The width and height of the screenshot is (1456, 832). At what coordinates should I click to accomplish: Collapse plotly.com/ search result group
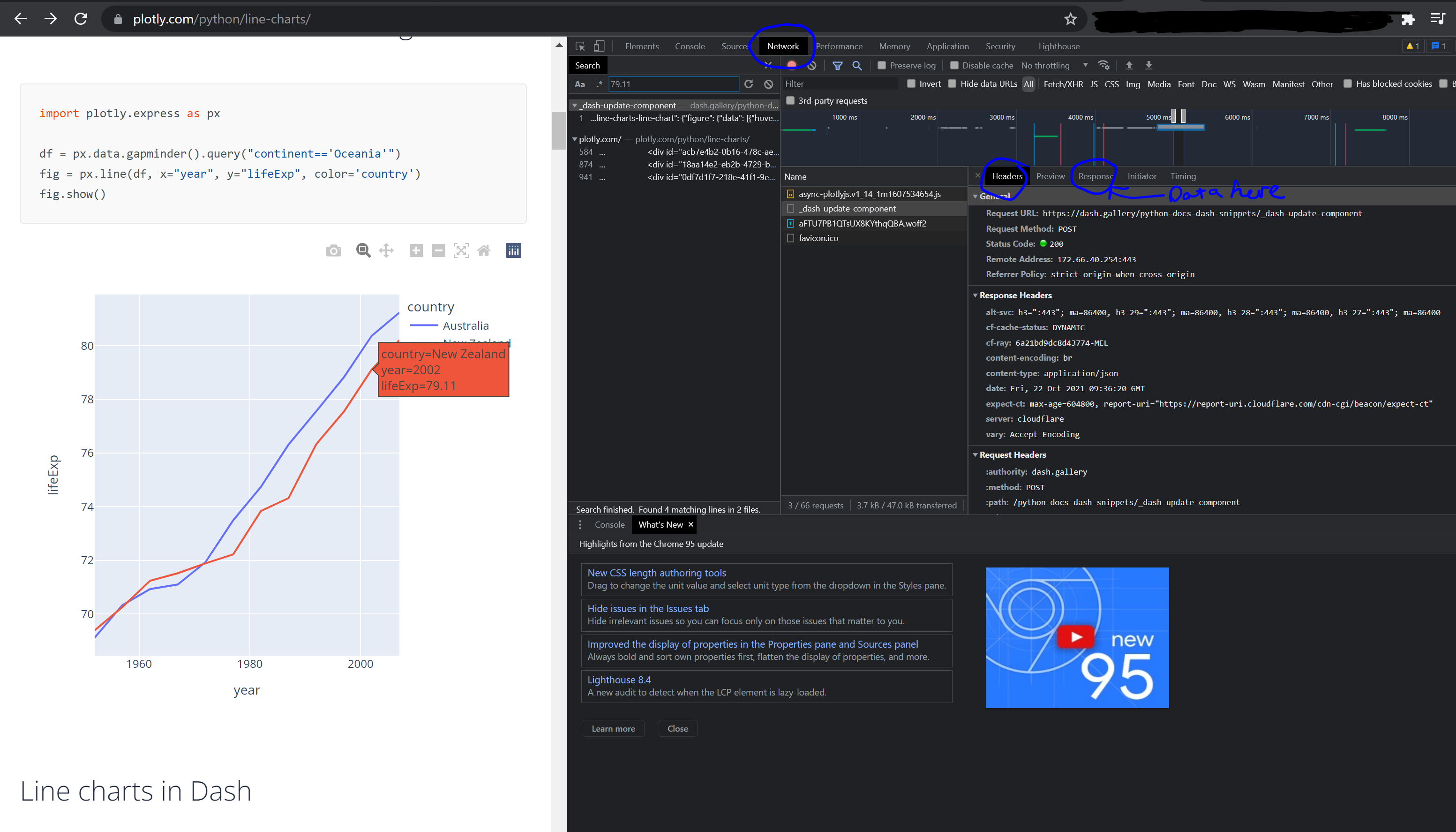coord(575,139)
